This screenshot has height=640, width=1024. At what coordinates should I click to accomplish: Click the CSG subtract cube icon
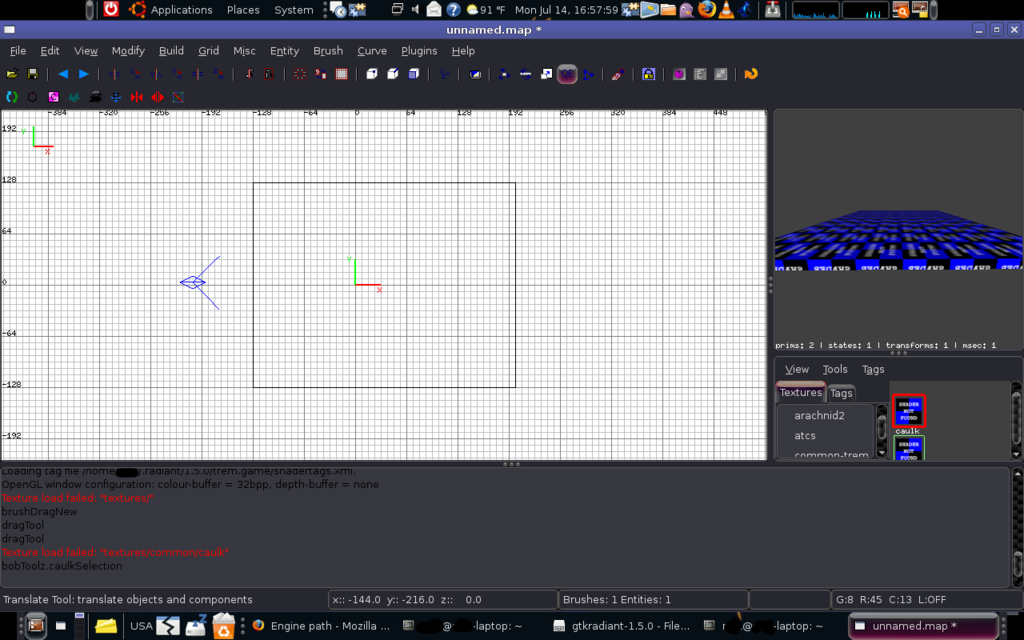click(x=372, y=74)
